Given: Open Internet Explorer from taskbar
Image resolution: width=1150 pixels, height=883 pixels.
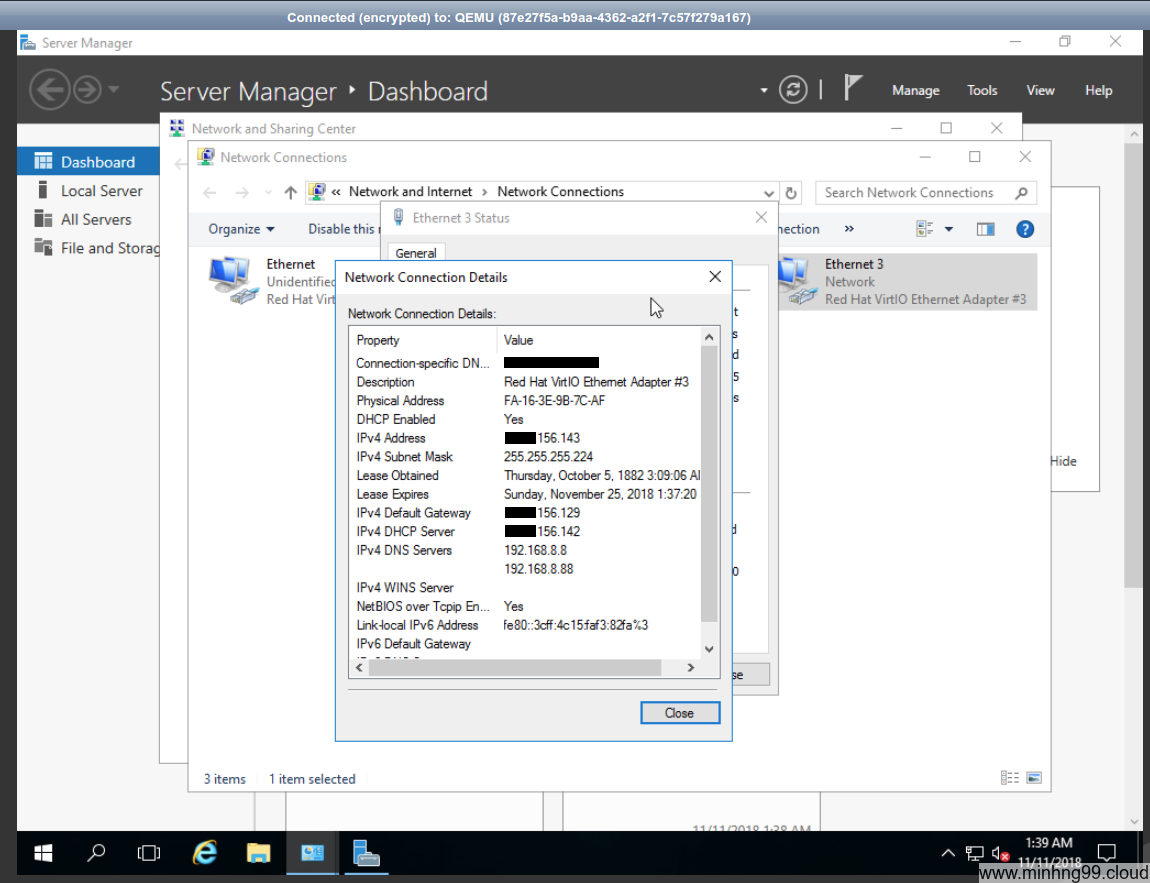Looking at the screenshot, I should [x=205, y=853].
